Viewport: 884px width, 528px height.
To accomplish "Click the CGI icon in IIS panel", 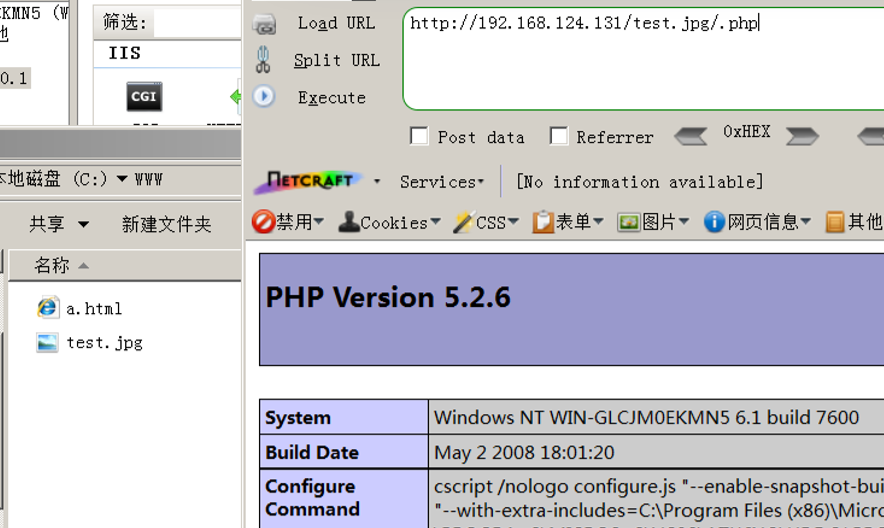I will [x=144, y=96].
